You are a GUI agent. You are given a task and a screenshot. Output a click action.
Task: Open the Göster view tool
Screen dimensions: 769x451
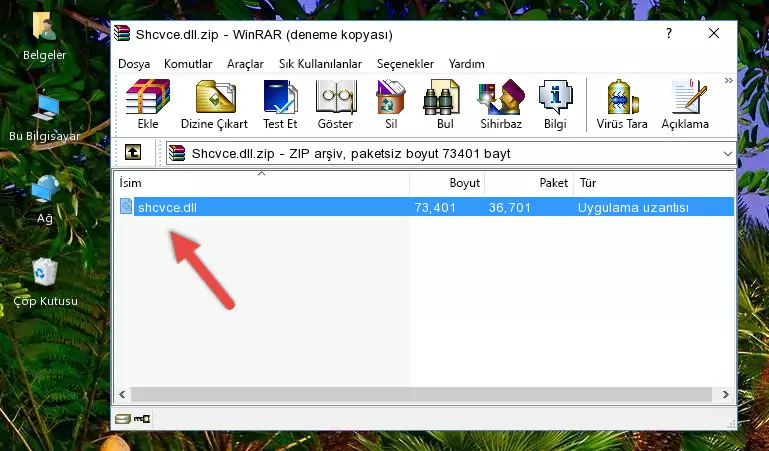point(335,104)
